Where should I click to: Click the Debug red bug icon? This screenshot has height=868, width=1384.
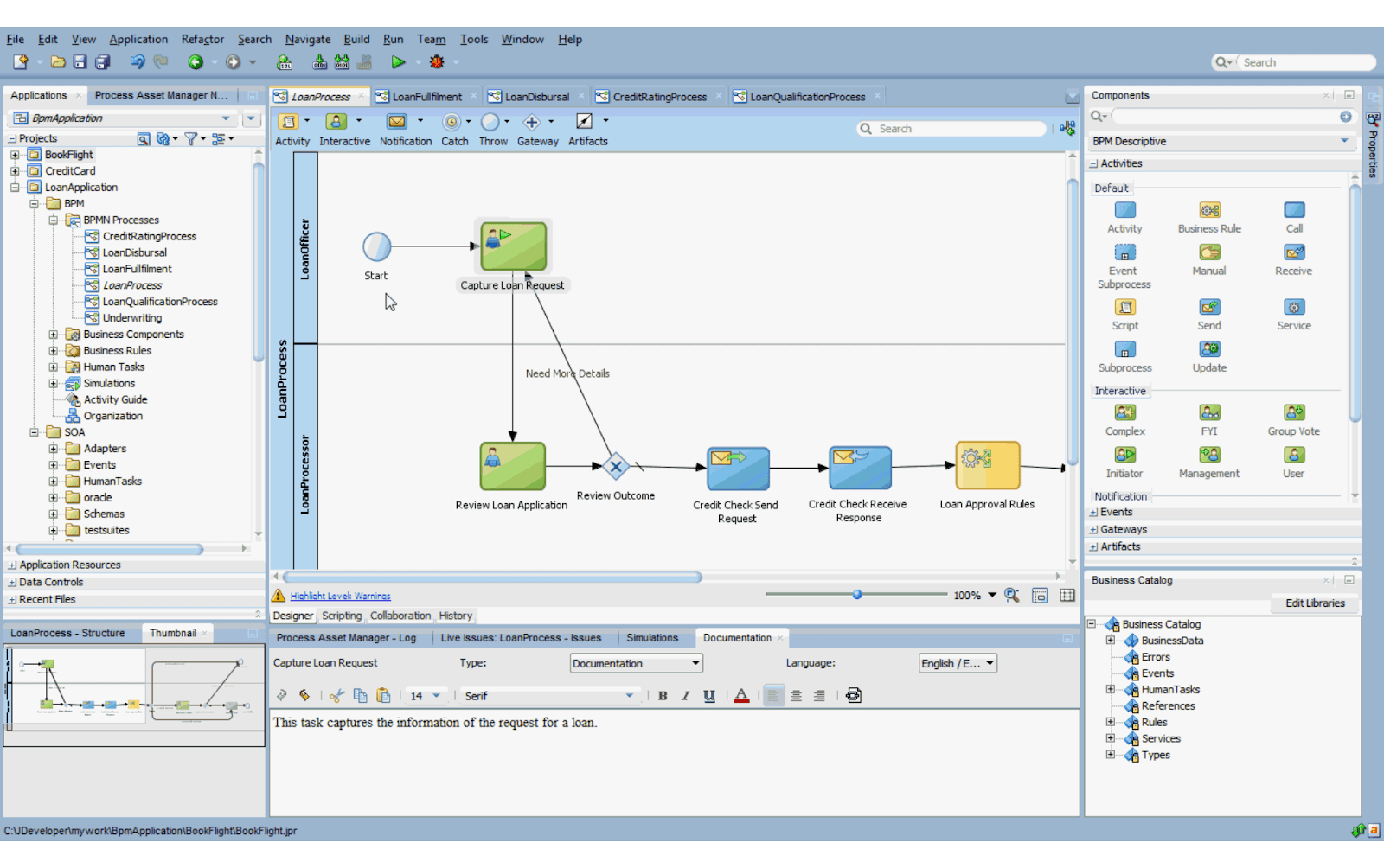(437, 62)
